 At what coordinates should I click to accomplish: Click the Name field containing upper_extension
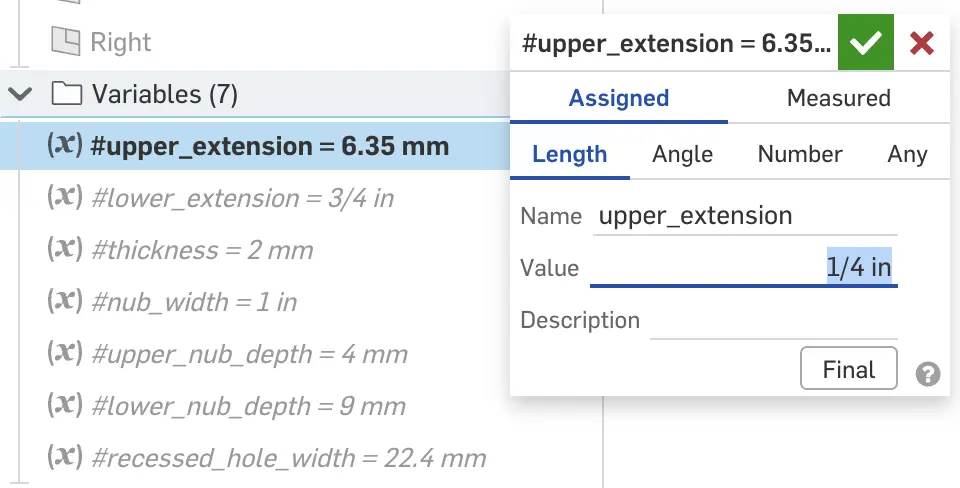coord(744,216)
